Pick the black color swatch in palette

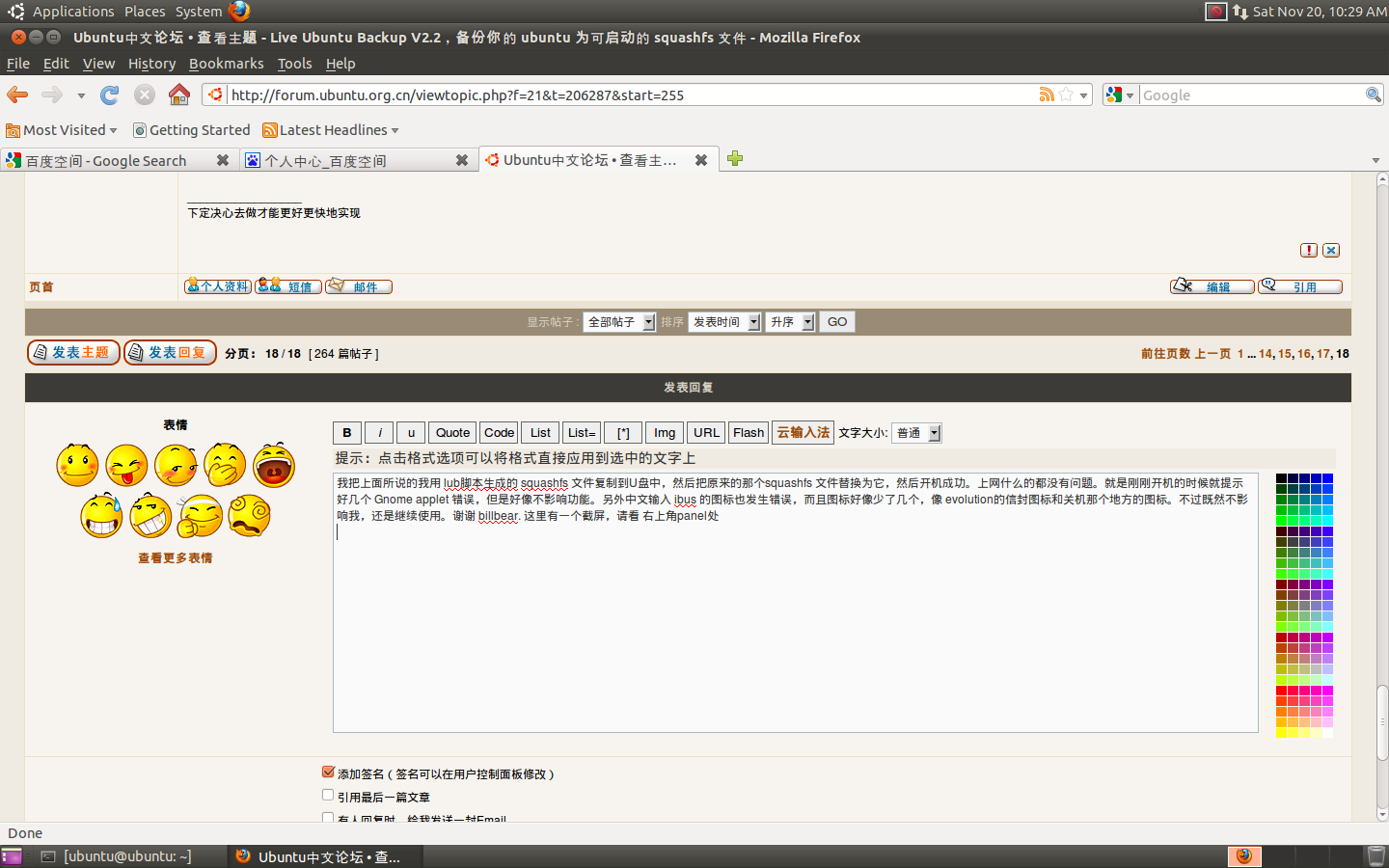pos(1281,478)
